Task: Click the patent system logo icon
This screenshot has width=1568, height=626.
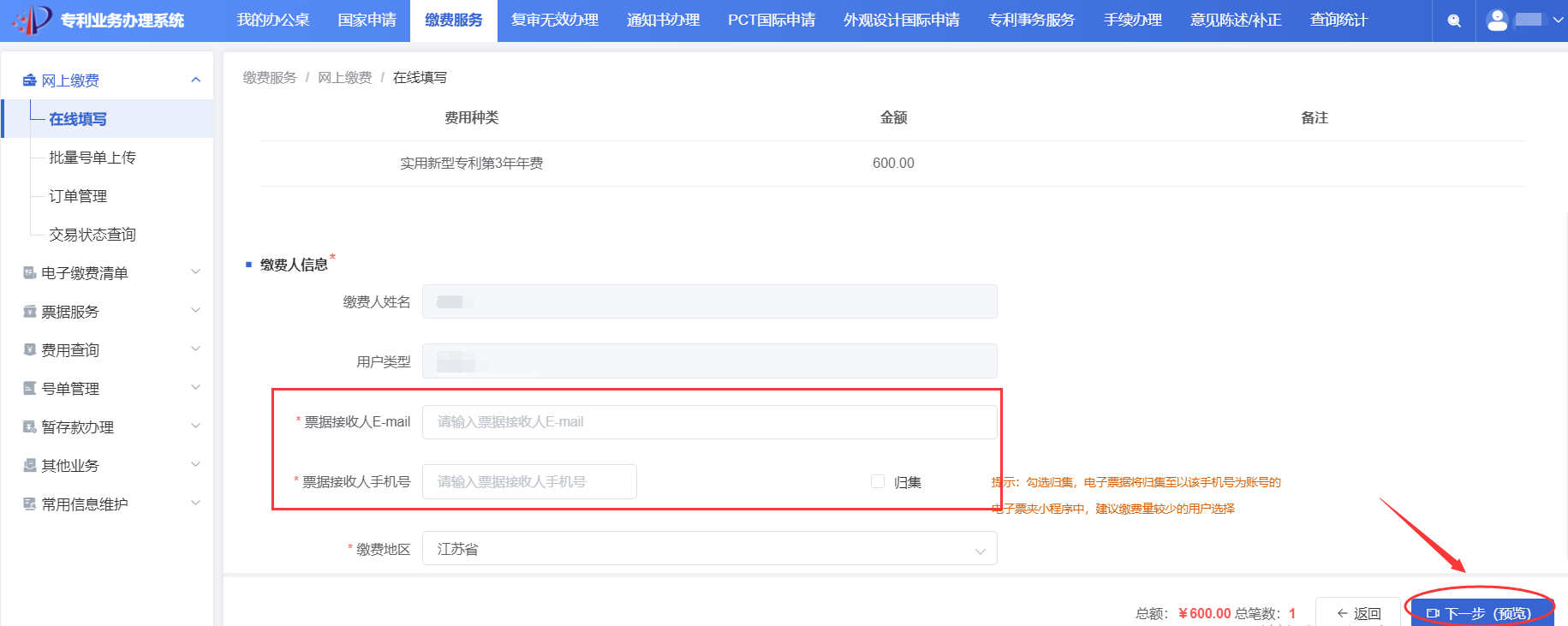Action: click(x=33, y=19)
